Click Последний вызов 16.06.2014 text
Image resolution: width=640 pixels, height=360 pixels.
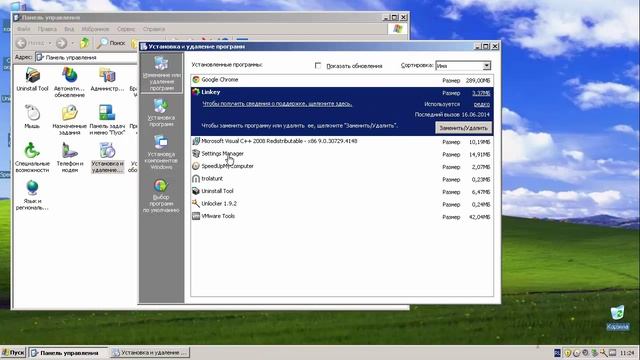coord(452,115)
